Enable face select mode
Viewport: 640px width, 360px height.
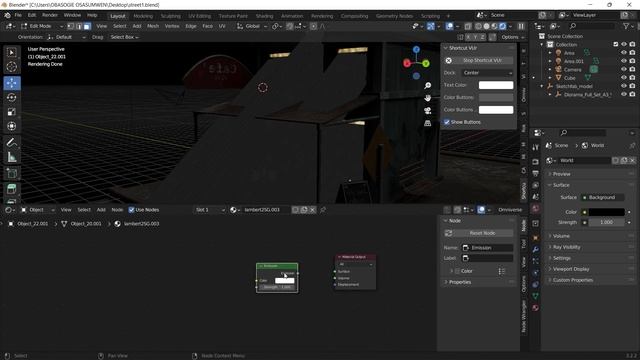tap(87, 26)
